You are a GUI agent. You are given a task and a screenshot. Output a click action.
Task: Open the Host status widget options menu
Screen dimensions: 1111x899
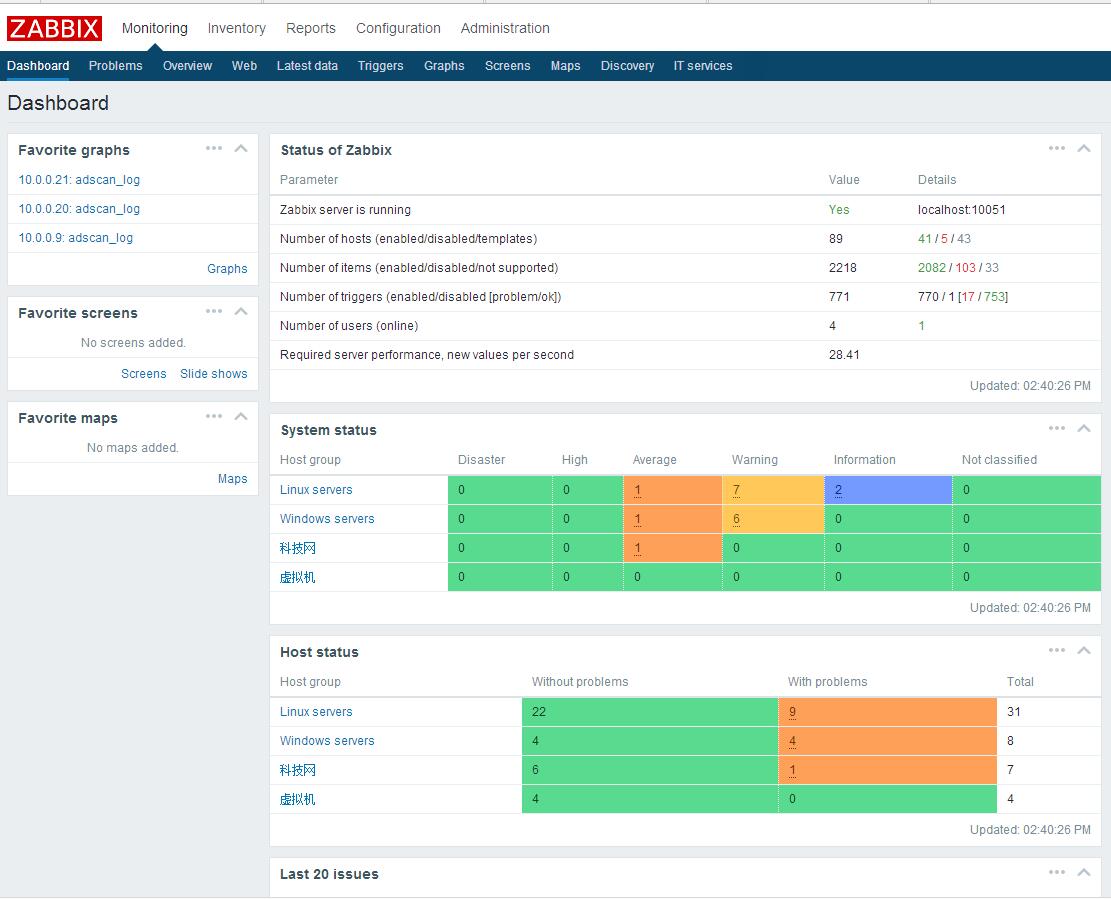[1056, 650]
